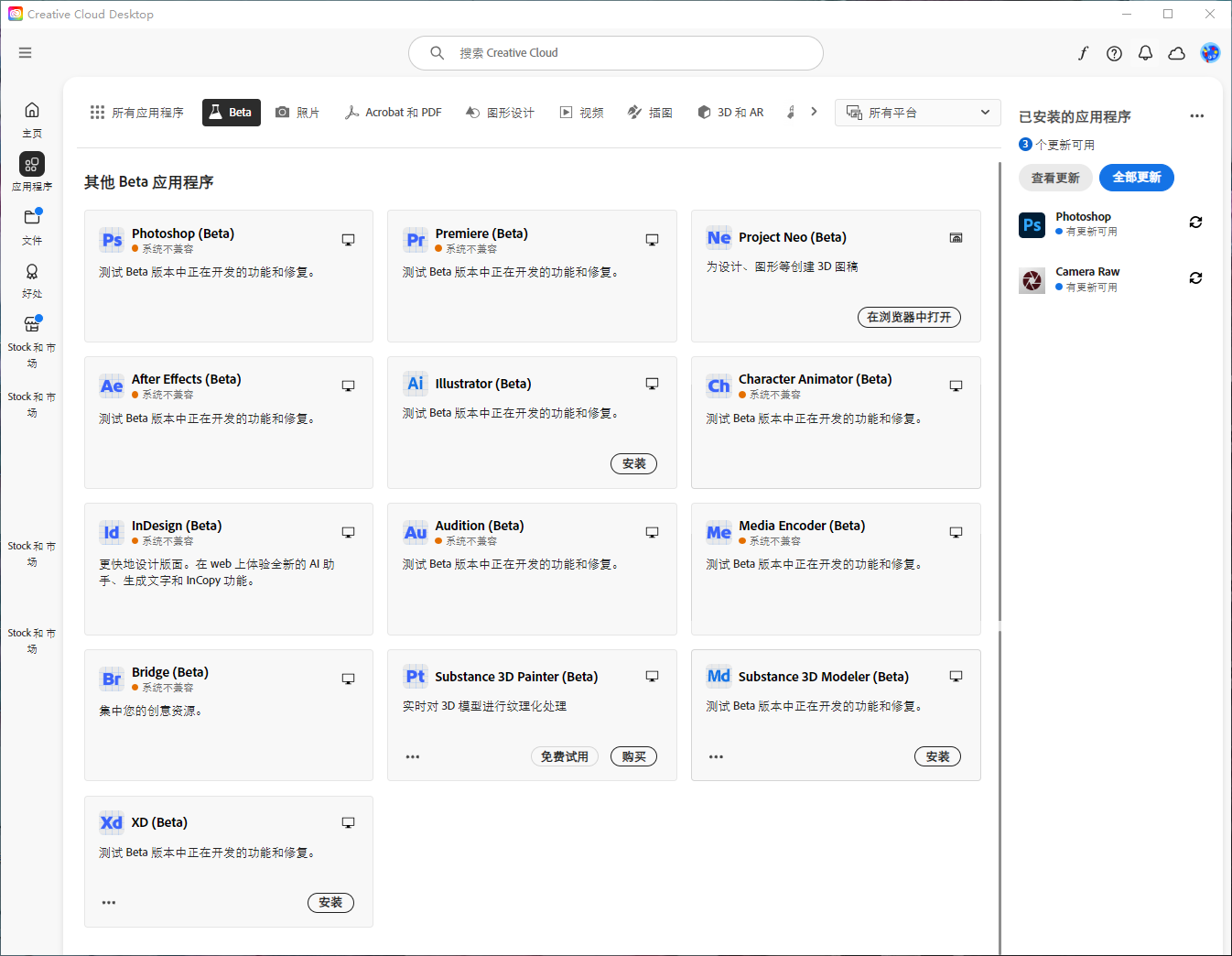Open the help question mark icon

[1114, 53]
